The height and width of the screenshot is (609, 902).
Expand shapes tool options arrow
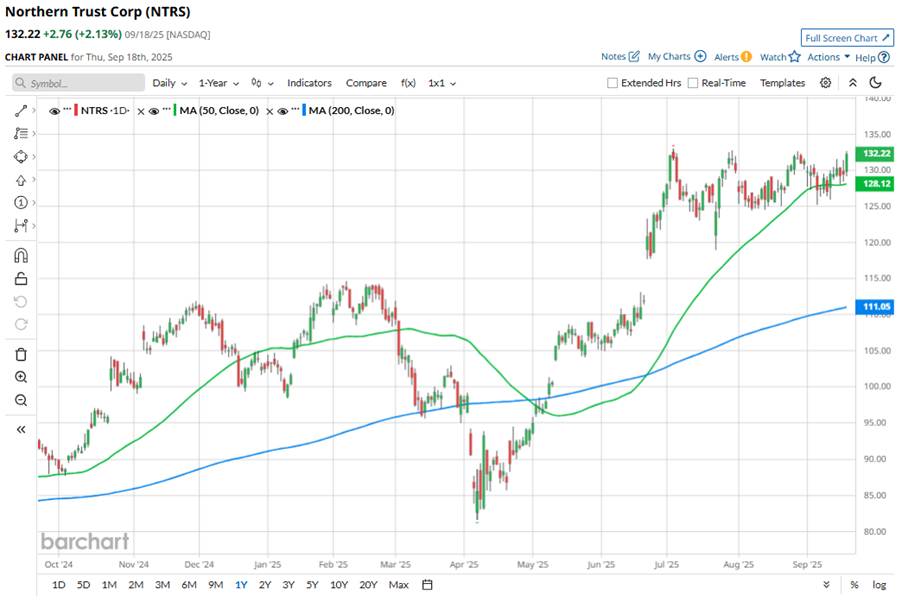pyautogui.click(x=34, y=156)
